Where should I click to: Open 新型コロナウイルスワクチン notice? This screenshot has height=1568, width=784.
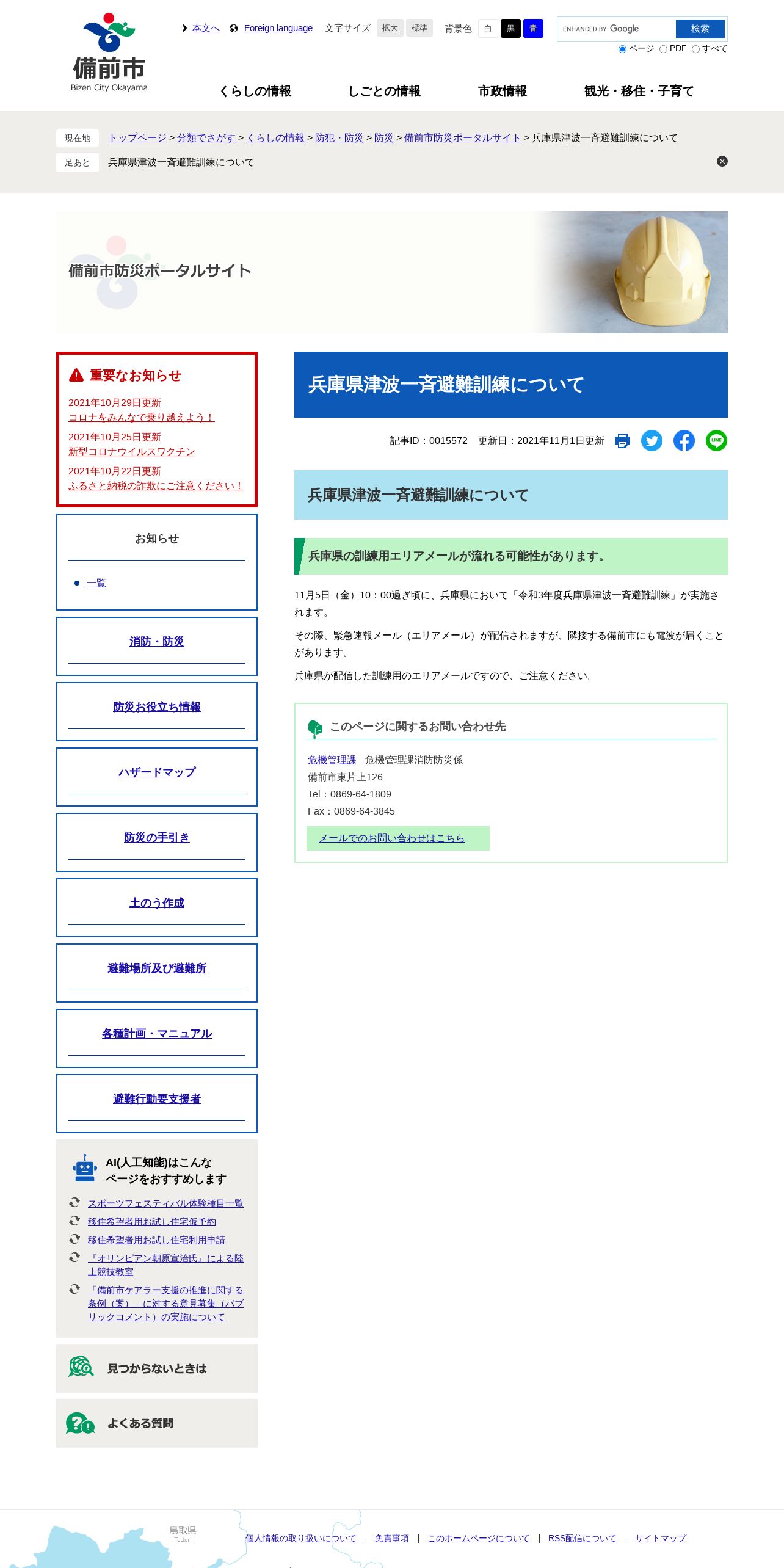tap(132, 452)
